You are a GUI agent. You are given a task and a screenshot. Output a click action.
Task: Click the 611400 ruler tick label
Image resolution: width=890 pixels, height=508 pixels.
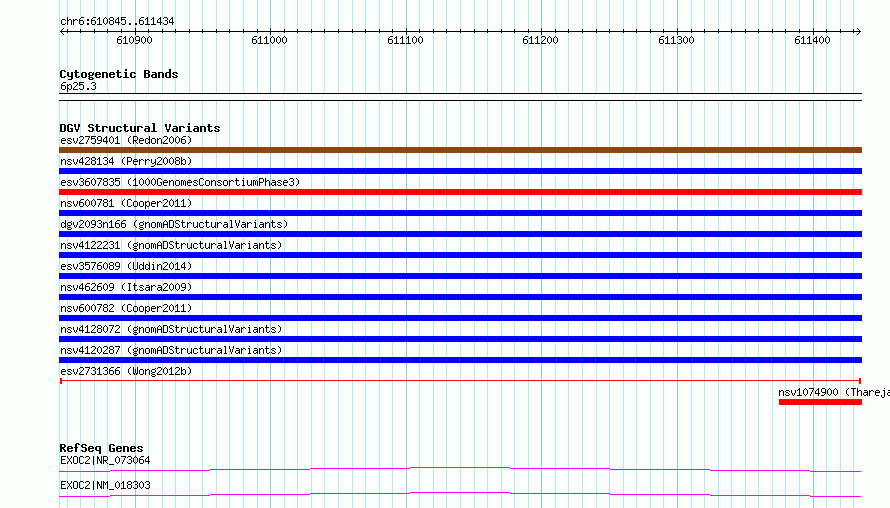coord(812,40)
